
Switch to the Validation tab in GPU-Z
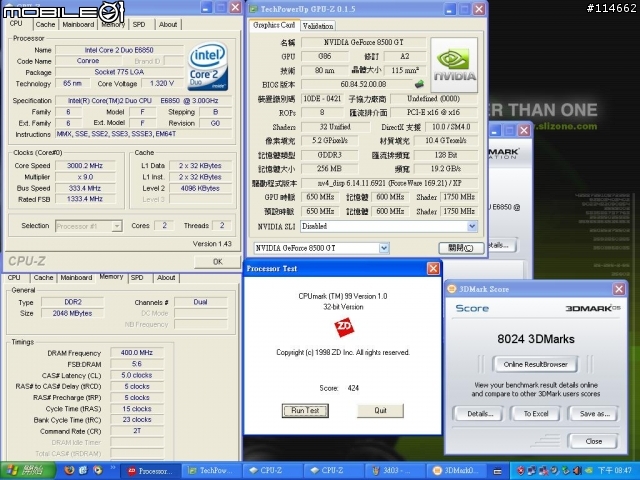coord(318,26)
